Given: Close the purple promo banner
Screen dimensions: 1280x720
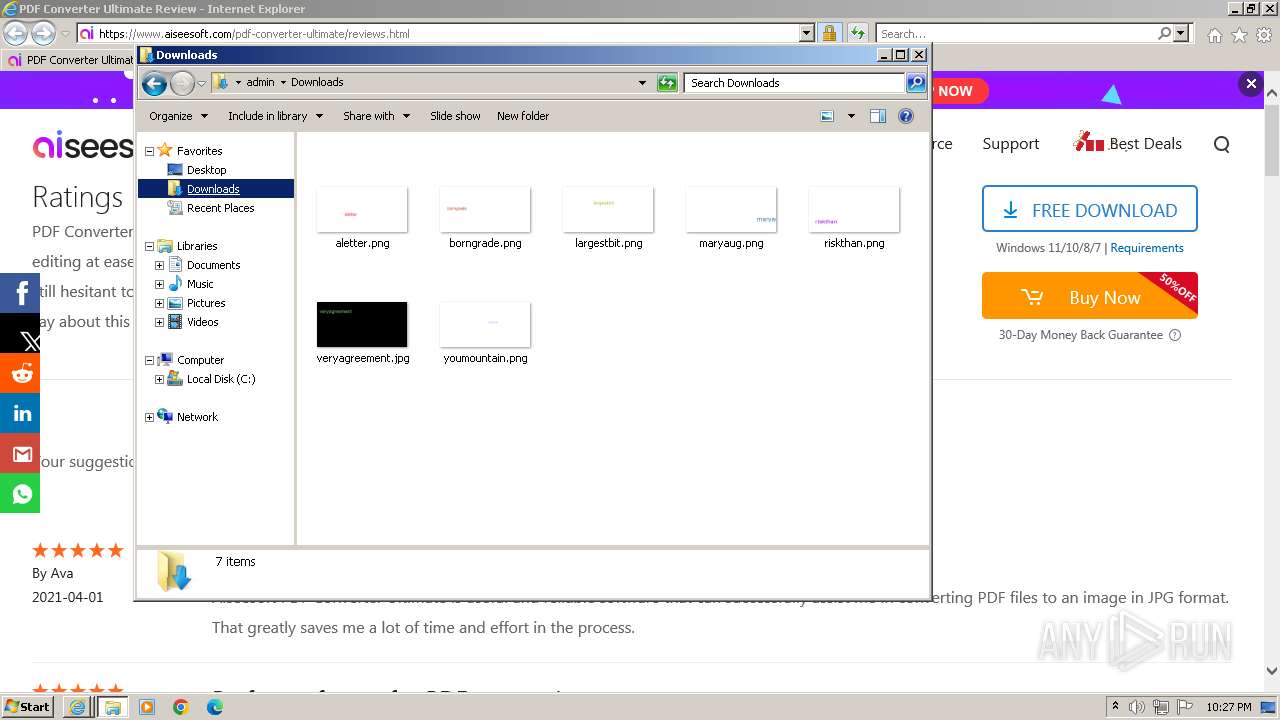Looking at the screenshot, I should point(1251,84).
